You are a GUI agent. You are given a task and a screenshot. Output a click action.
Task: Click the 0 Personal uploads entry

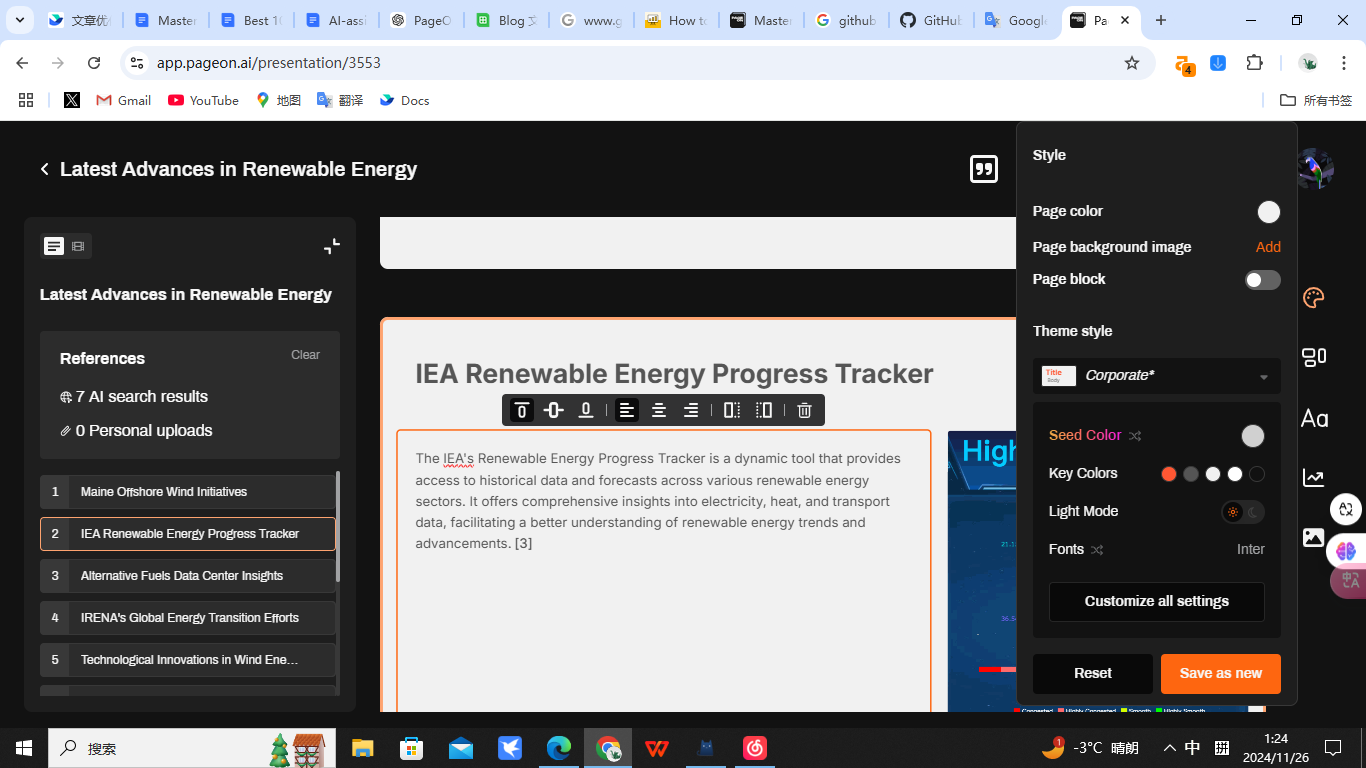[x=136, y=431]
